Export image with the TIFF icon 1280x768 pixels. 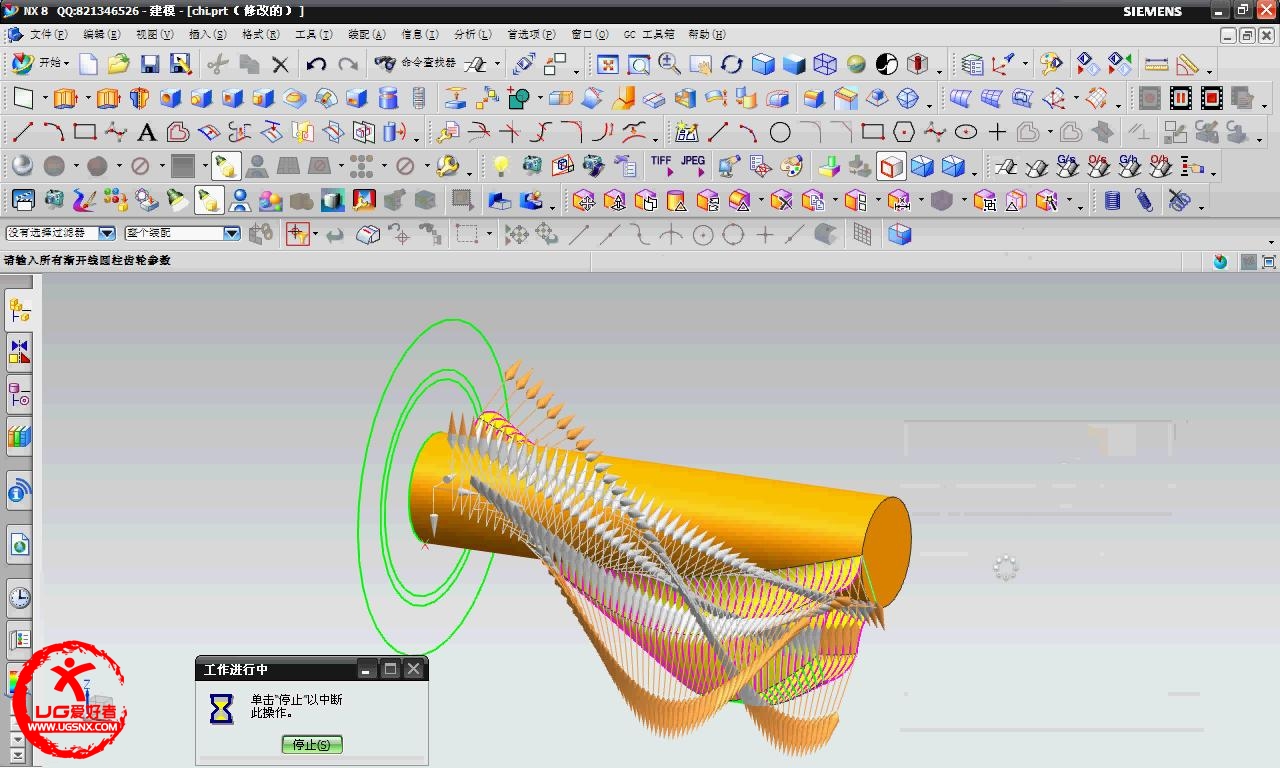pyautogui.click(x=661, y=165)
